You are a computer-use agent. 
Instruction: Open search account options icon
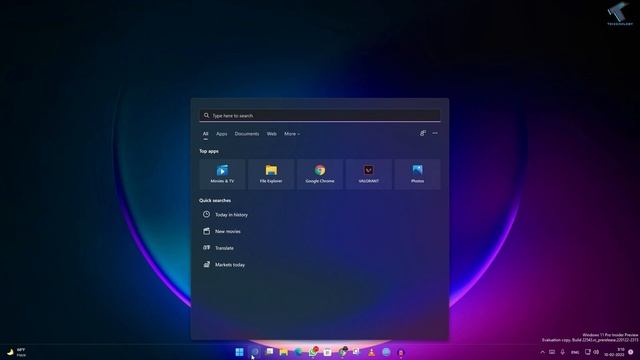point(422,133)
